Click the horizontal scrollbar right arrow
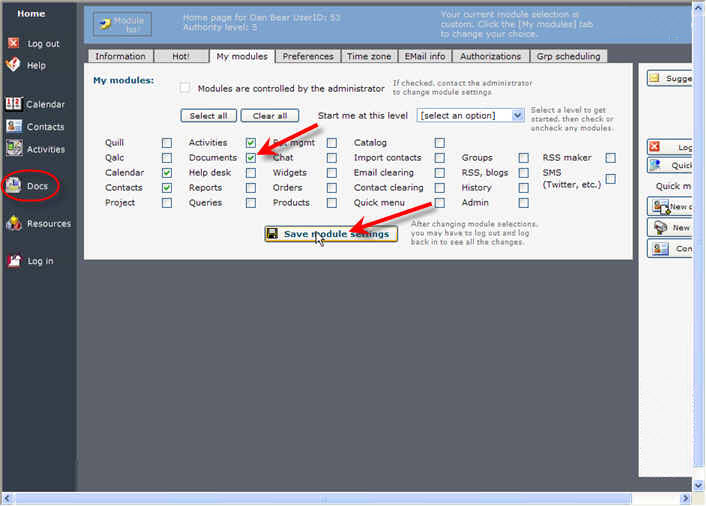706x506 pixels. [x=685, y=498]
